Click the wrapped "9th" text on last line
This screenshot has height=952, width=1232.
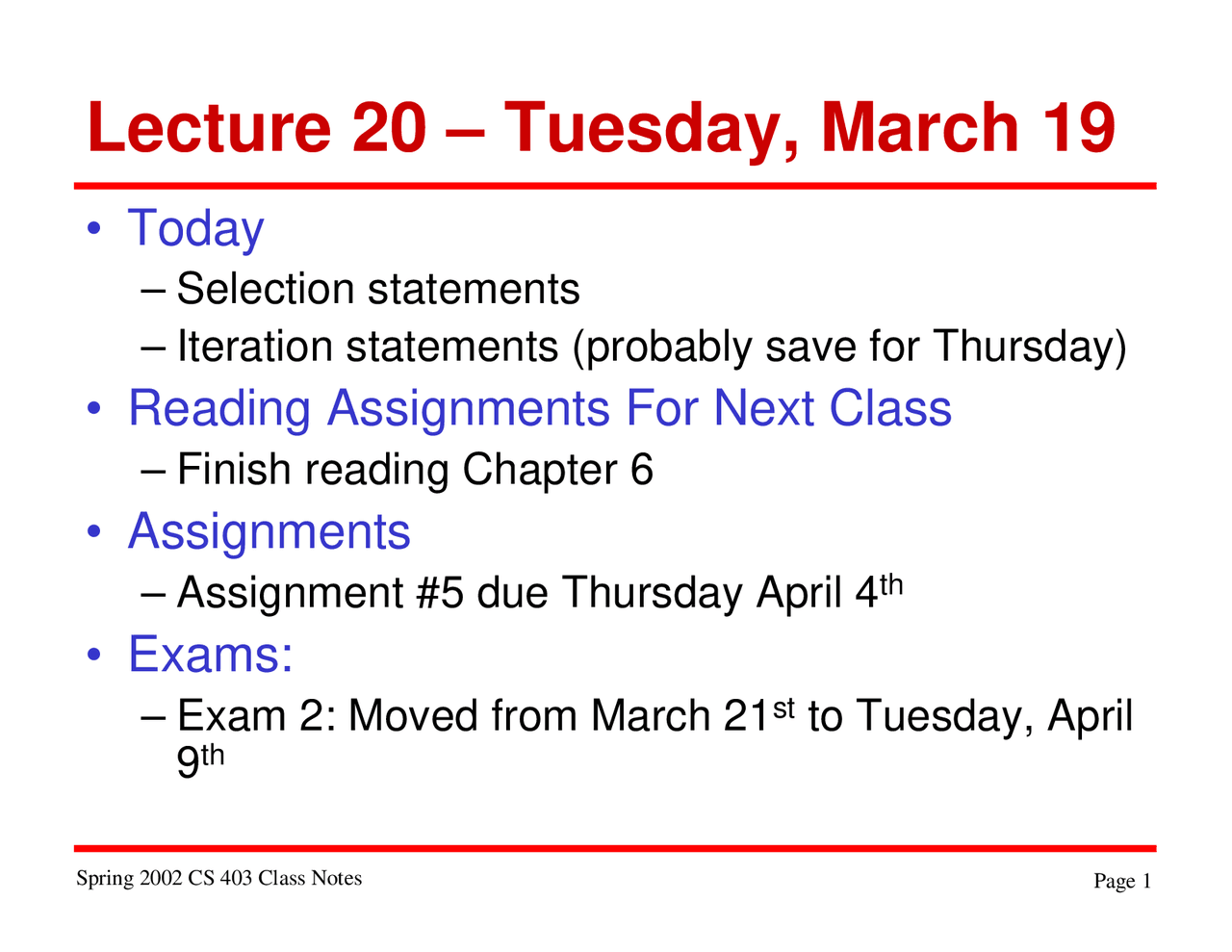(x=200, y=760)
